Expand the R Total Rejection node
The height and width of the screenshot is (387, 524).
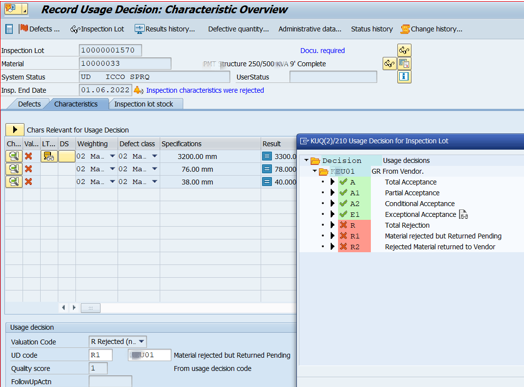[332, 225]
